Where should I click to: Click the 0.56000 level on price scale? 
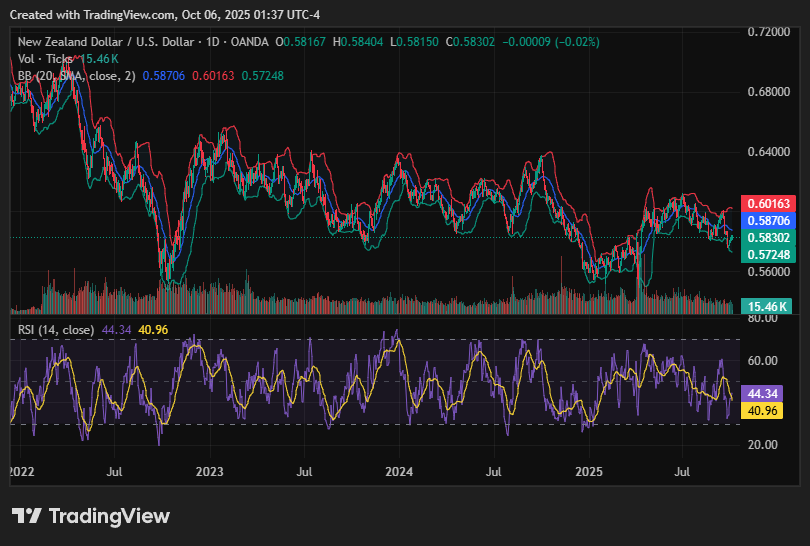[x=768, y=271]
